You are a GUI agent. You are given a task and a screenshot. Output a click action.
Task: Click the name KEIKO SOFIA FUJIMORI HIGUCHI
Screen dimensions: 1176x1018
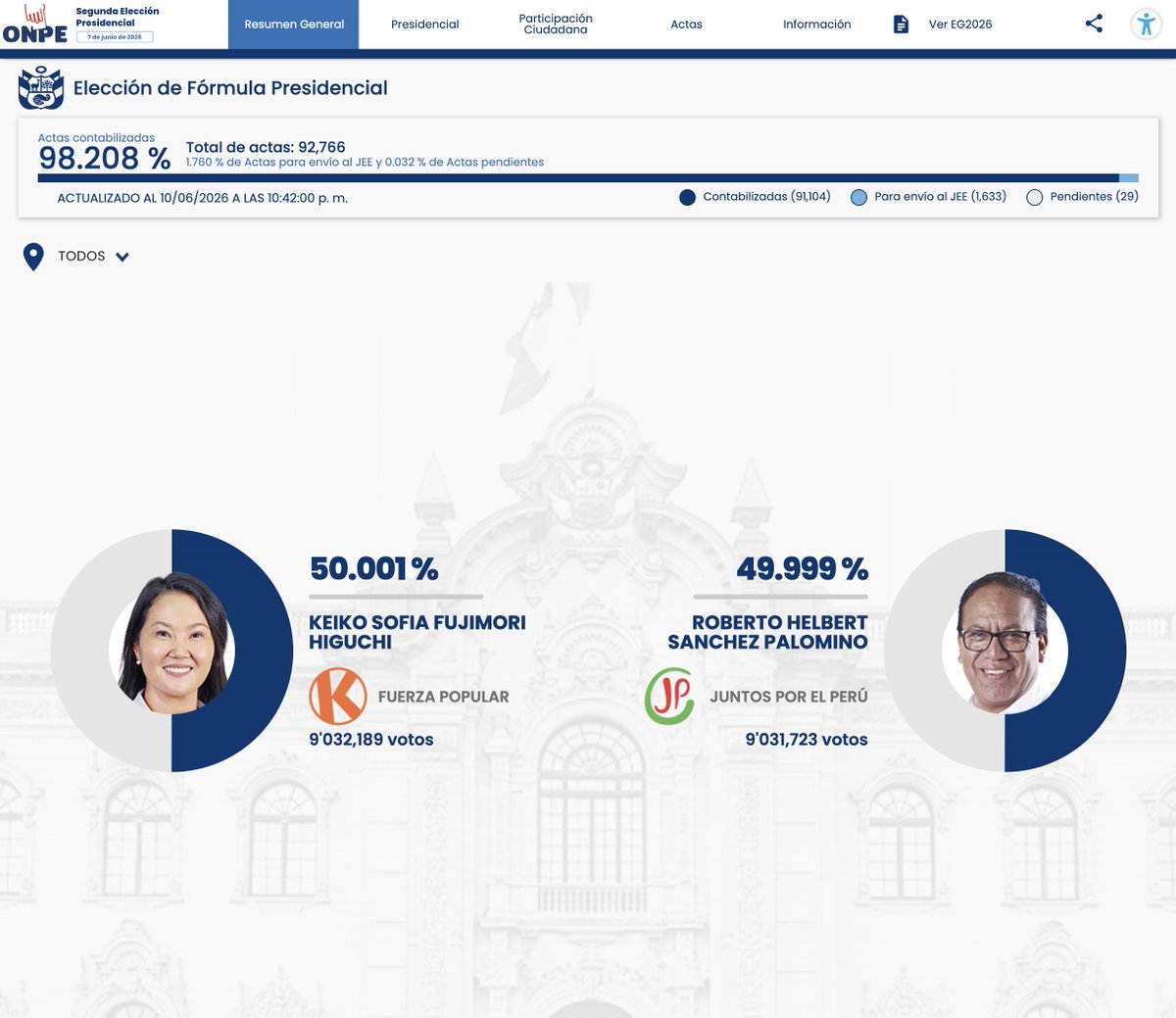417,632
